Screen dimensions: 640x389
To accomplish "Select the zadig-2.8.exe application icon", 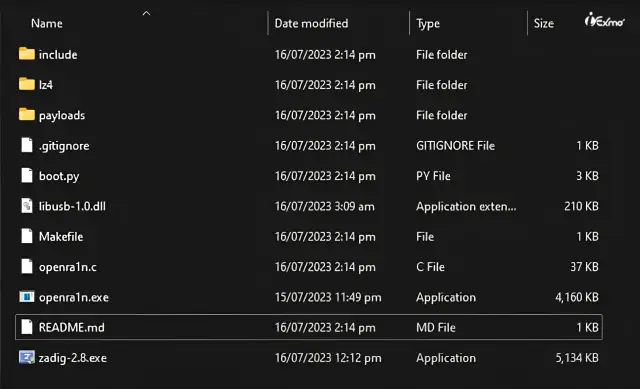I will (27, 358).
